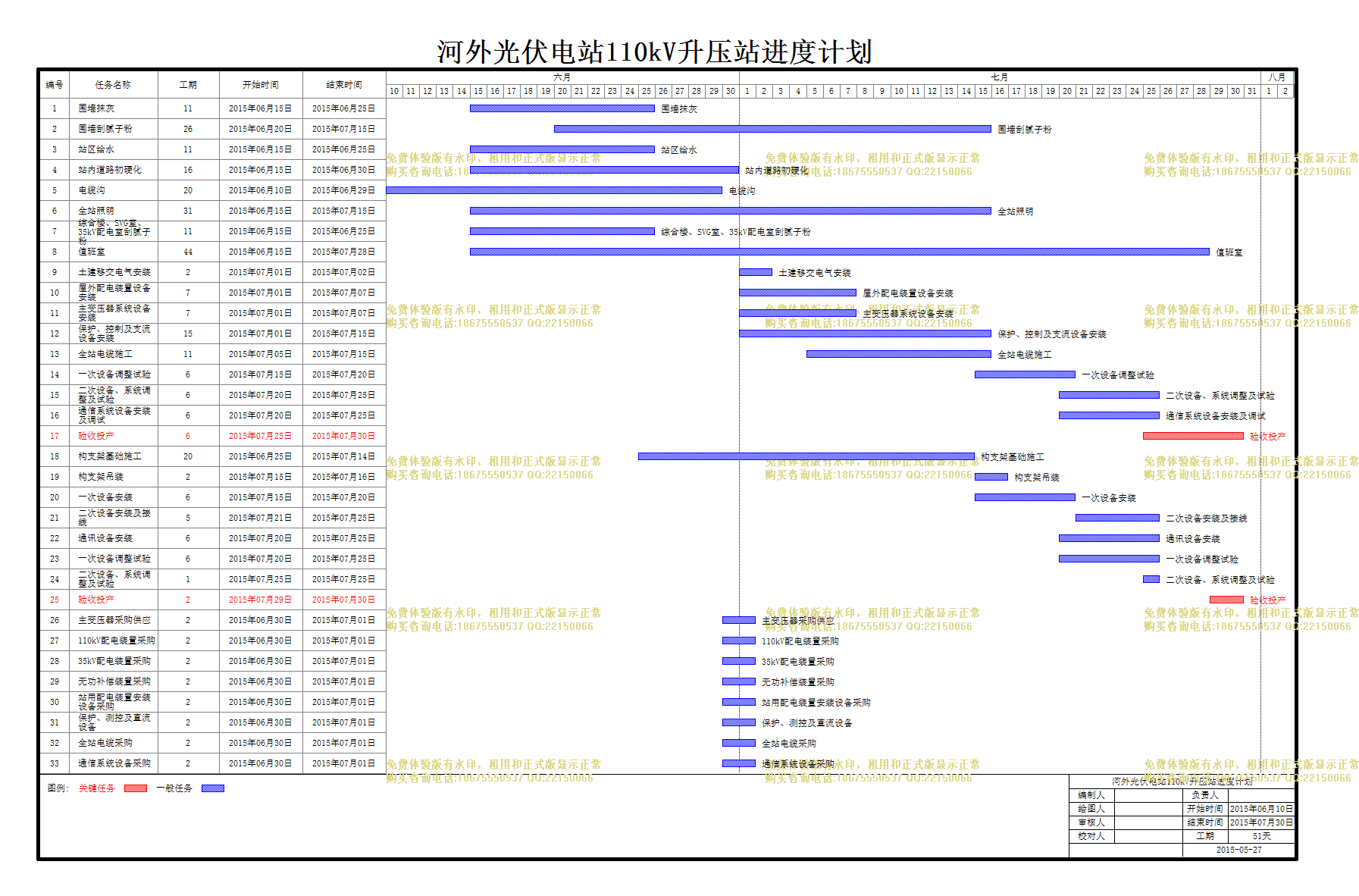Click 围墙刮腻子粉 in the task name column
1359x896 pixels.
click(105, 129)
